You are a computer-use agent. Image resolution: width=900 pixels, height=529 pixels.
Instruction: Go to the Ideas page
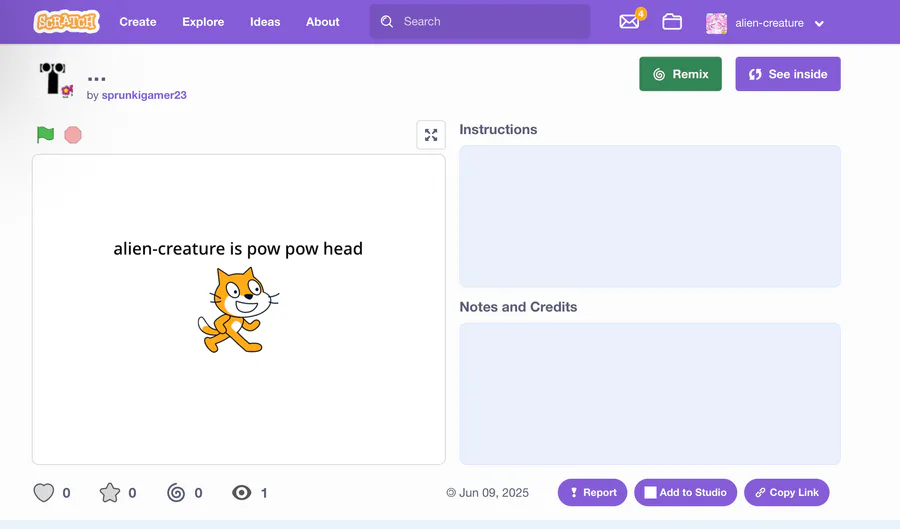265,22
